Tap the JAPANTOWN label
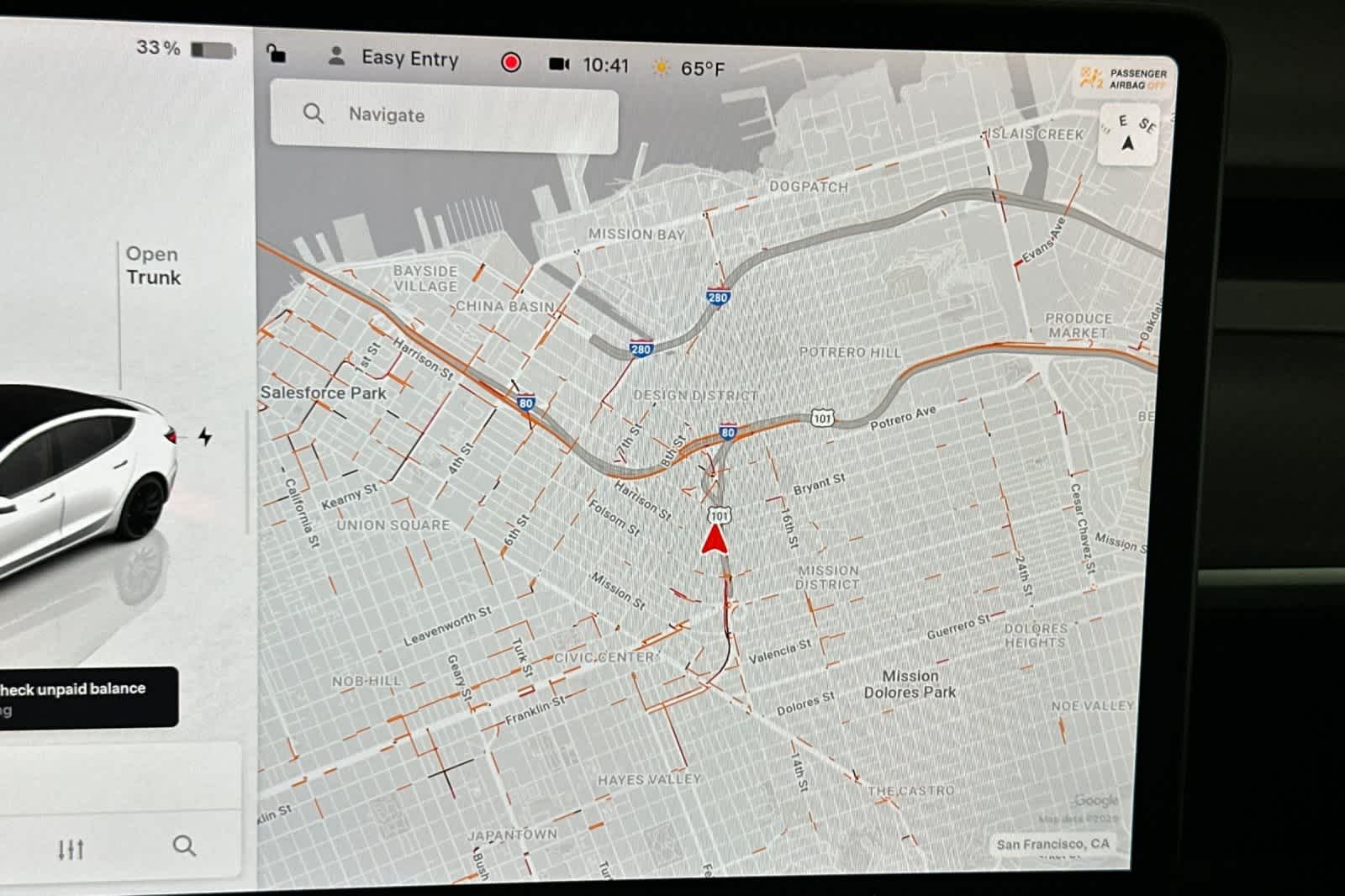 512,835
